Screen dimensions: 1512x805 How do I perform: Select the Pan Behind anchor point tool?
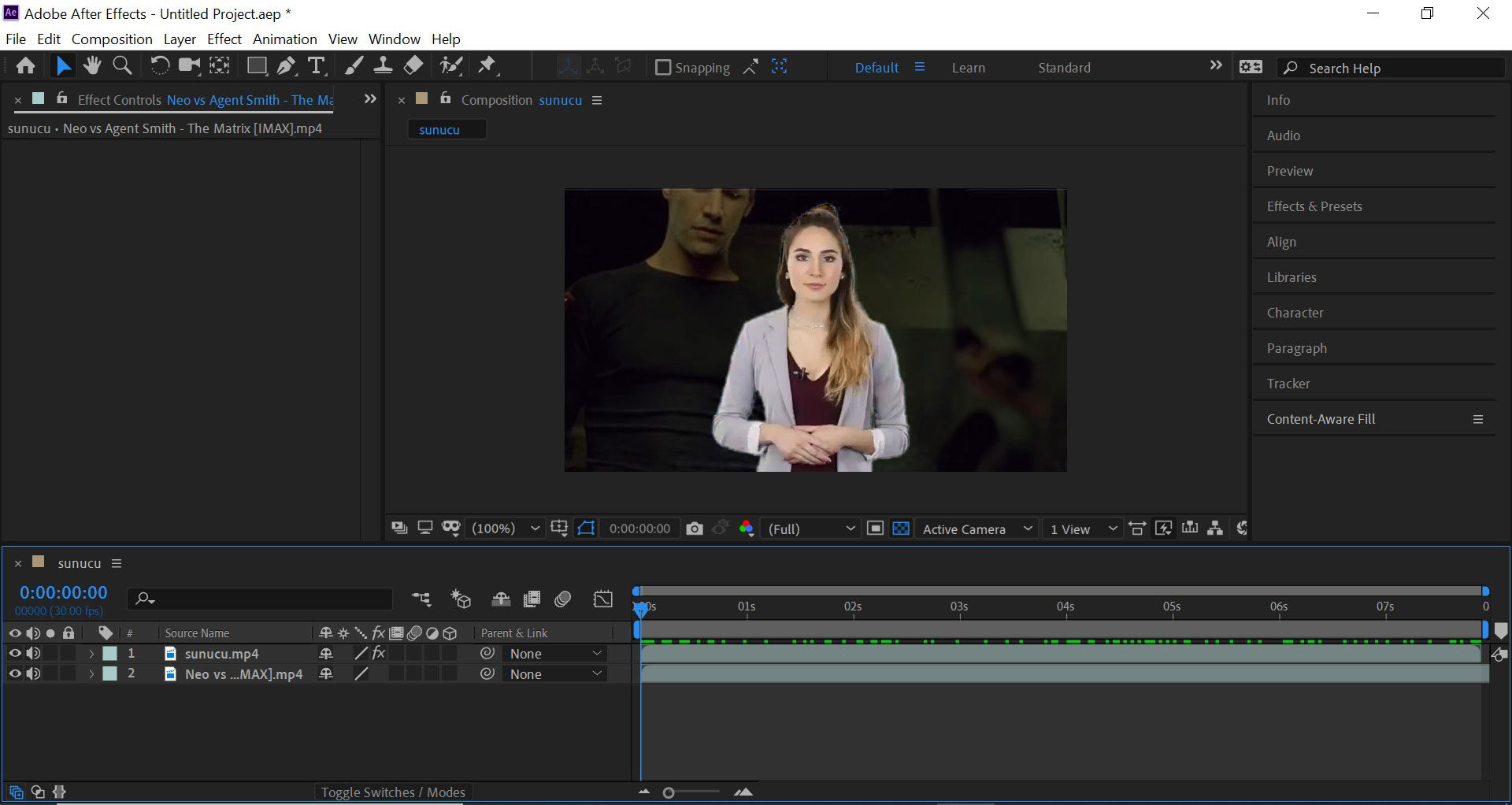click(219, 66)
